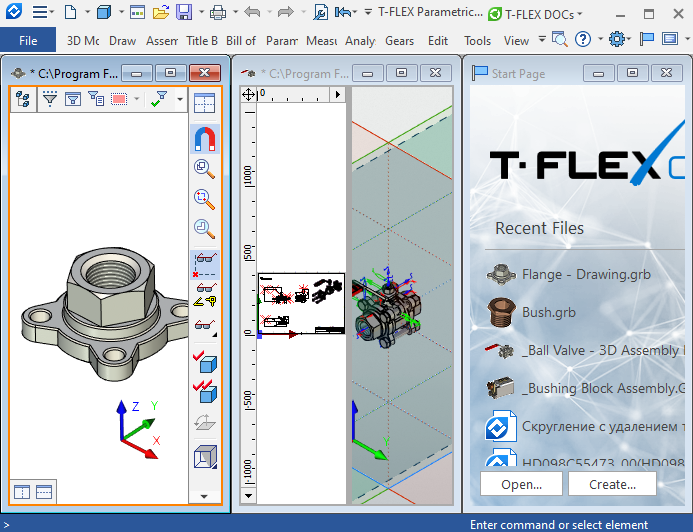Switch to the Tools ribbon tab

click(477, 41)
